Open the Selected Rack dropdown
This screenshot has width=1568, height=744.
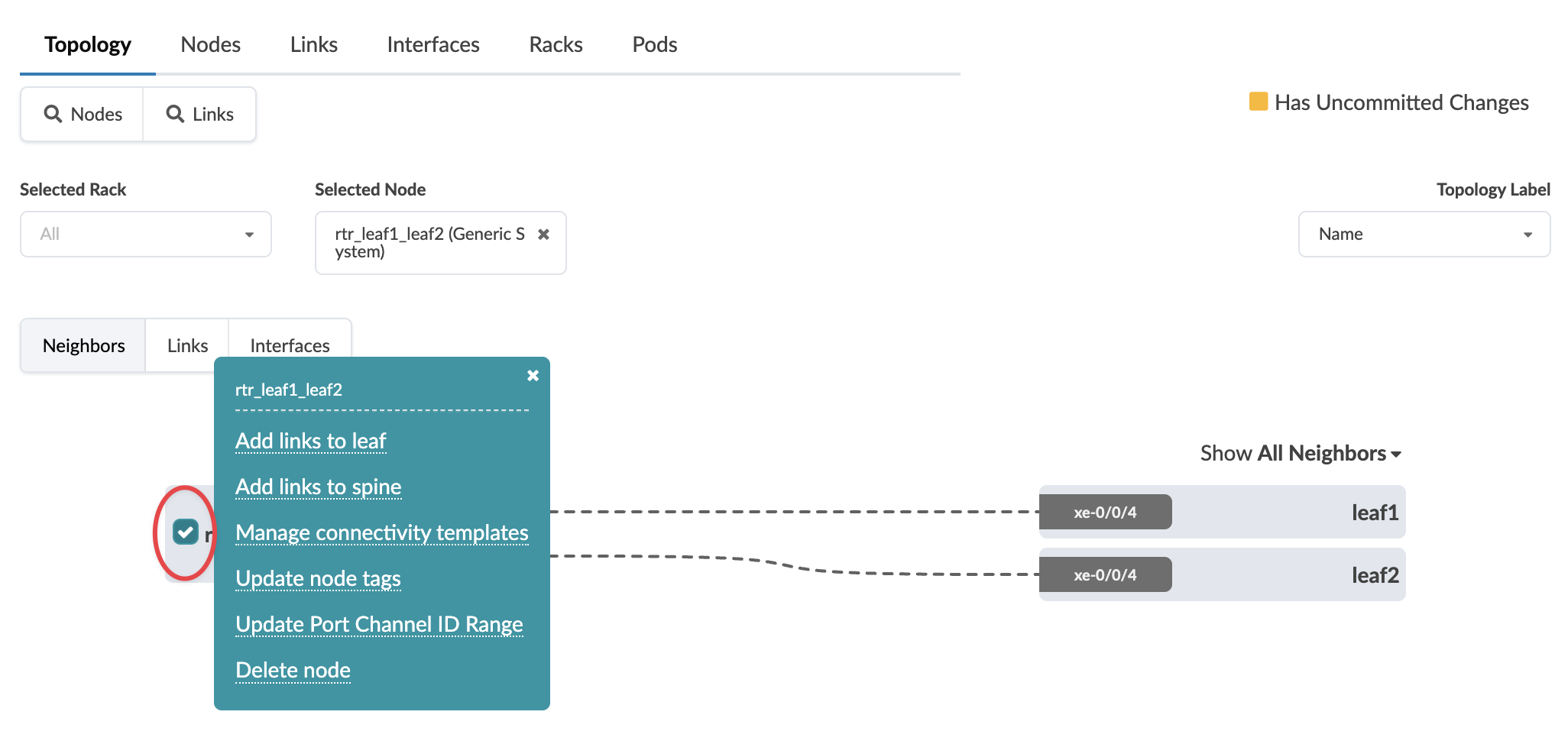[x=145, y=235]
